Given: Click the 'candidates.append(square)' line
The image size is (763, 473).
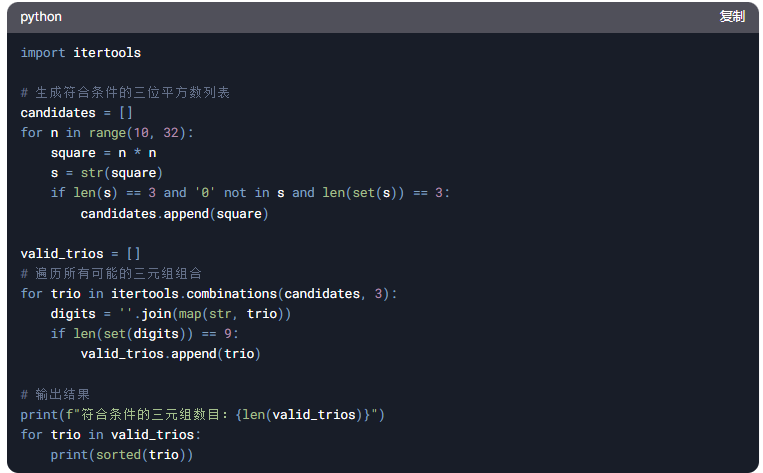Looking at the screenshot, I should 174,214.
